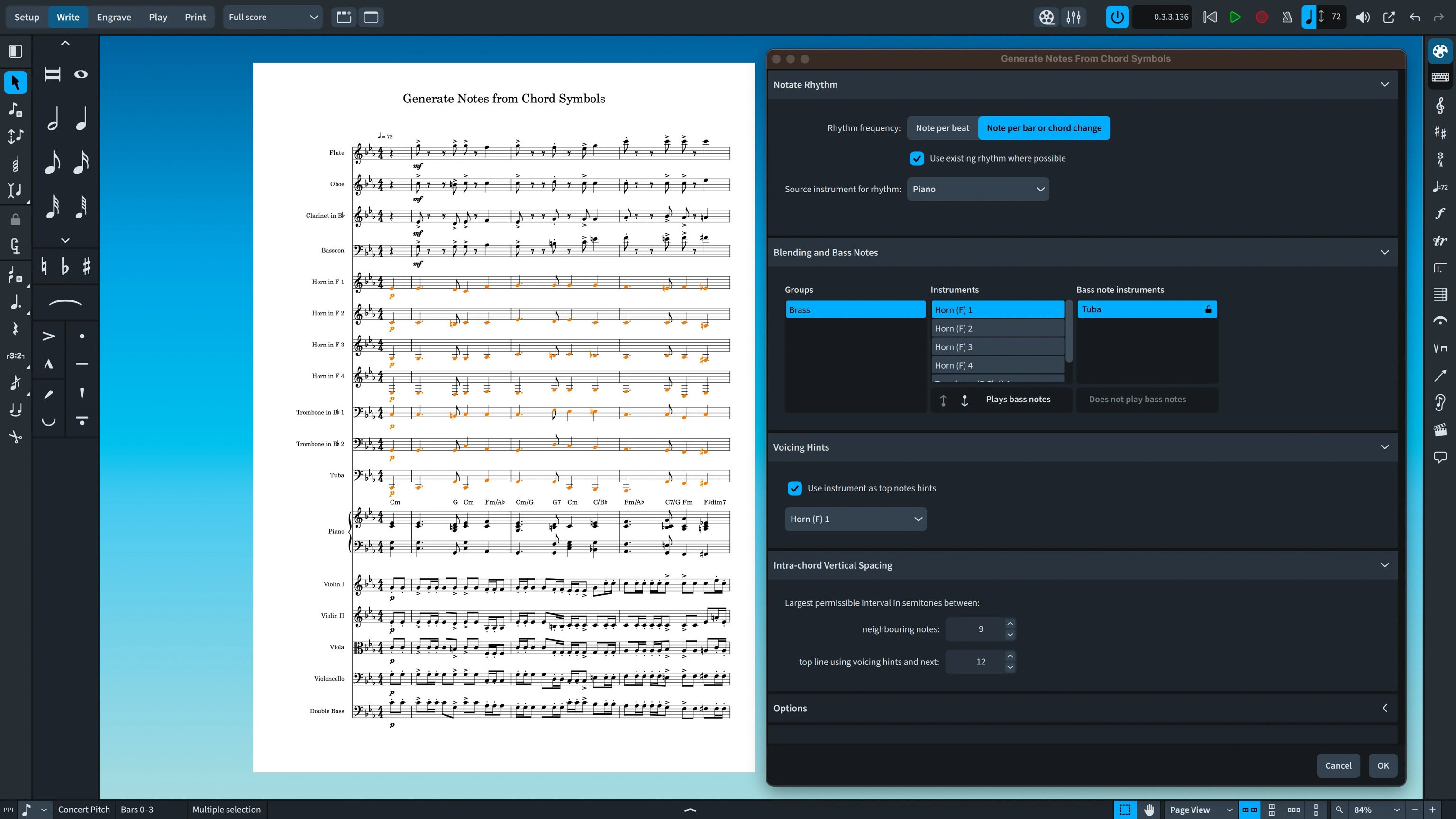
Task: Click the Does not play bass notes button
Action: pyautogui.click(x=1137, y=399)
